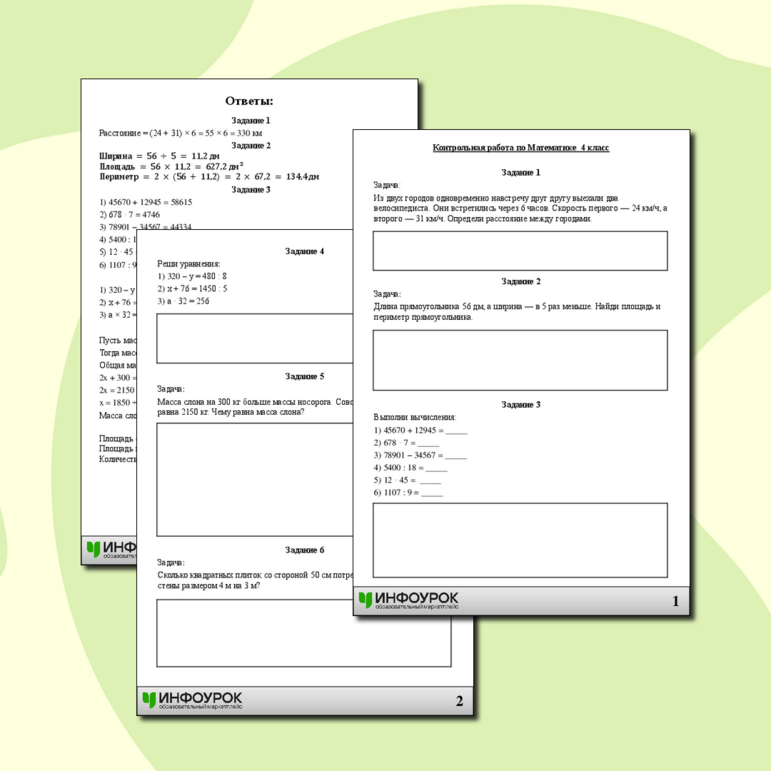The height and width of the screenshot is (771, 771).
Task: Click the 'Задание 3' heading on page 1
Action: pyautogui.click(x=521, y=404)
